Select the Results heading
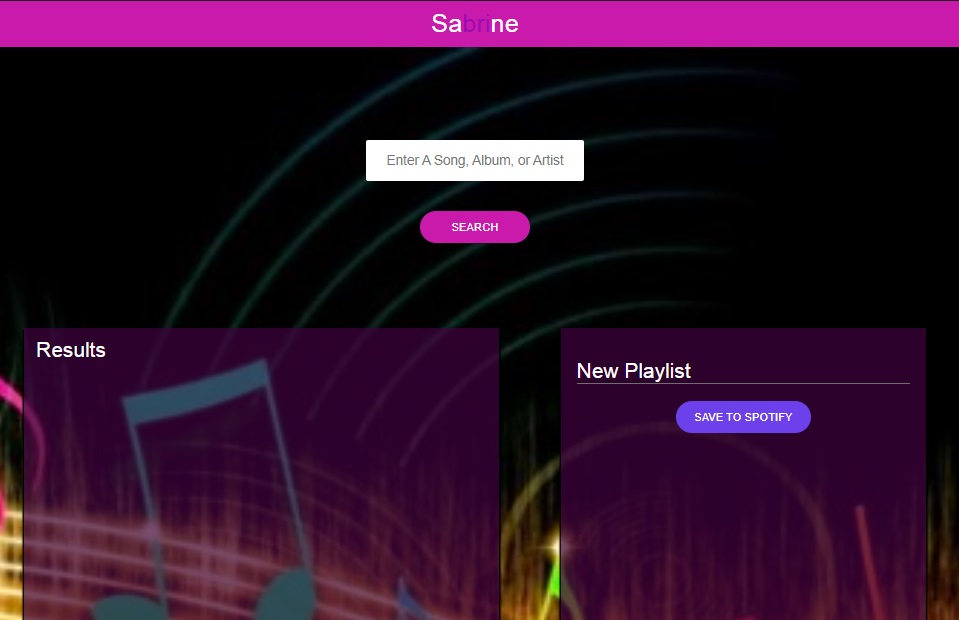This screenshot has height=620, width=959. pyautogui.click(x=71, y=350)
